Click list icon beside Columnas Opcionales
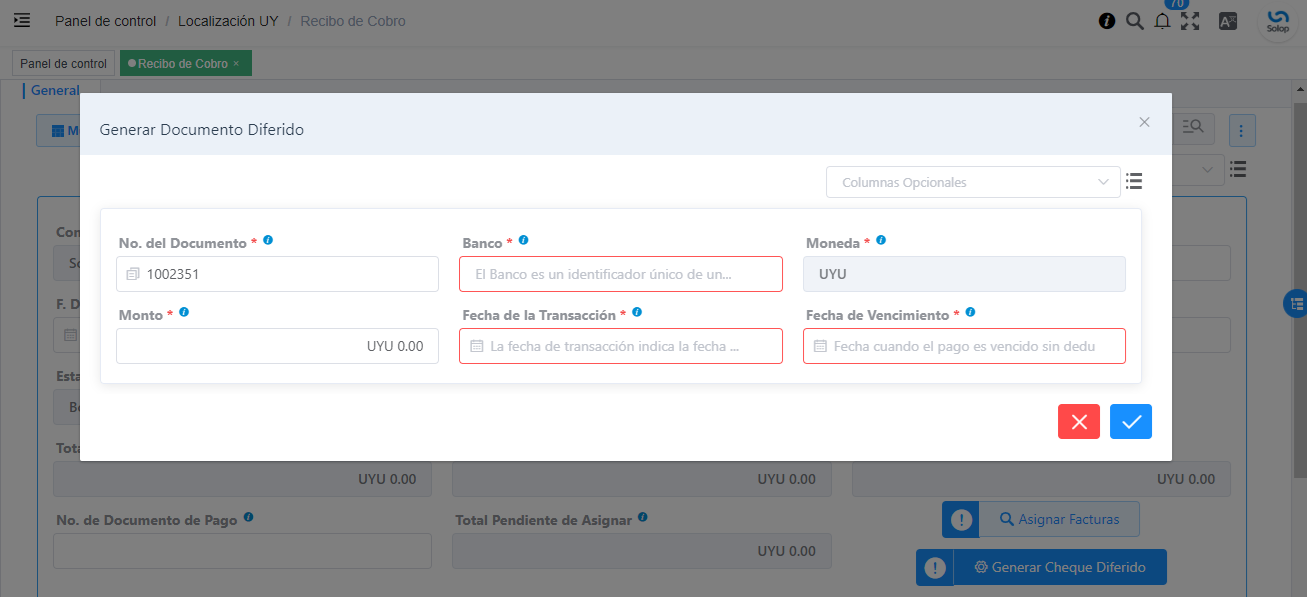 1134,181
